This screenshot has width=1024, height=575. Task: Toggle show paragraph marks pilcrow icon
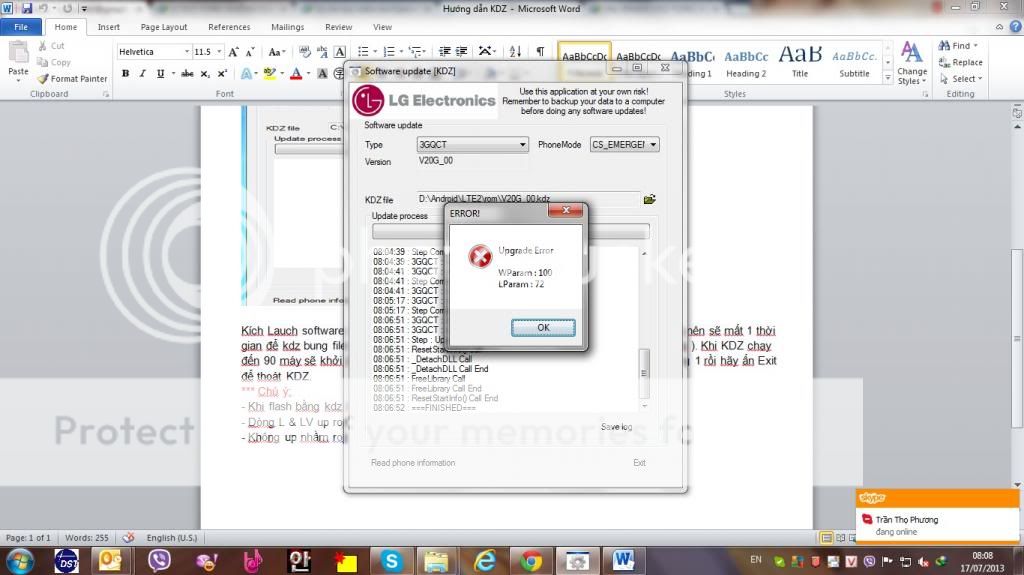click(540, 51)
